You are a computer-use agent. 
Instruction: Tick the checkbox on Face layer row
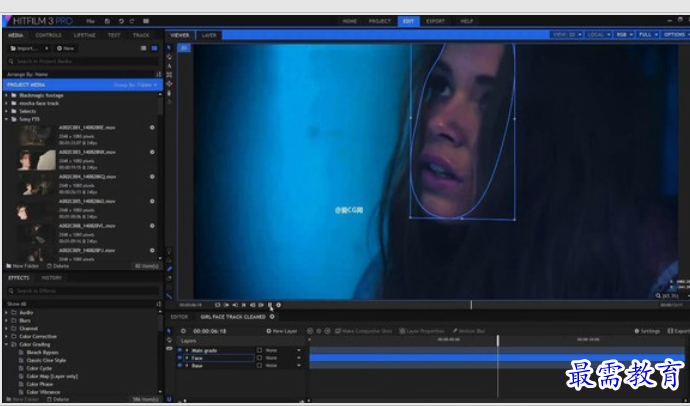(x=259, y=358)
